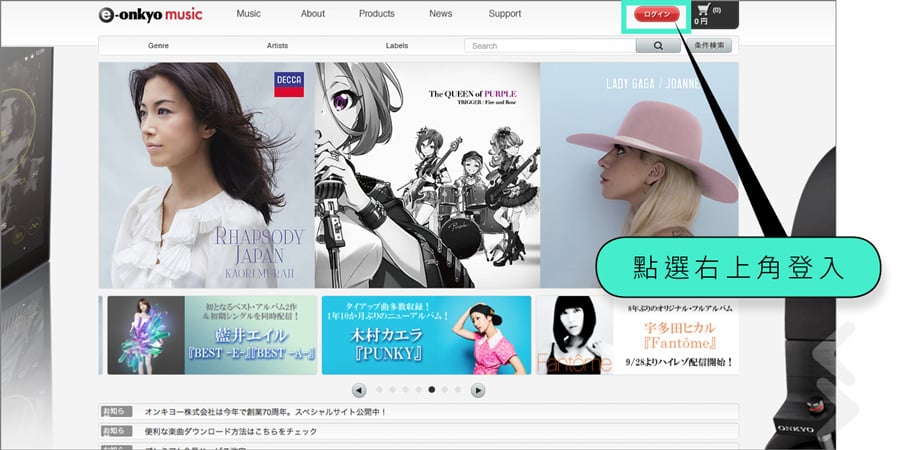Select the second carousel dot
This screenshot has width=912, height=450.
click(x=392, y=390)
